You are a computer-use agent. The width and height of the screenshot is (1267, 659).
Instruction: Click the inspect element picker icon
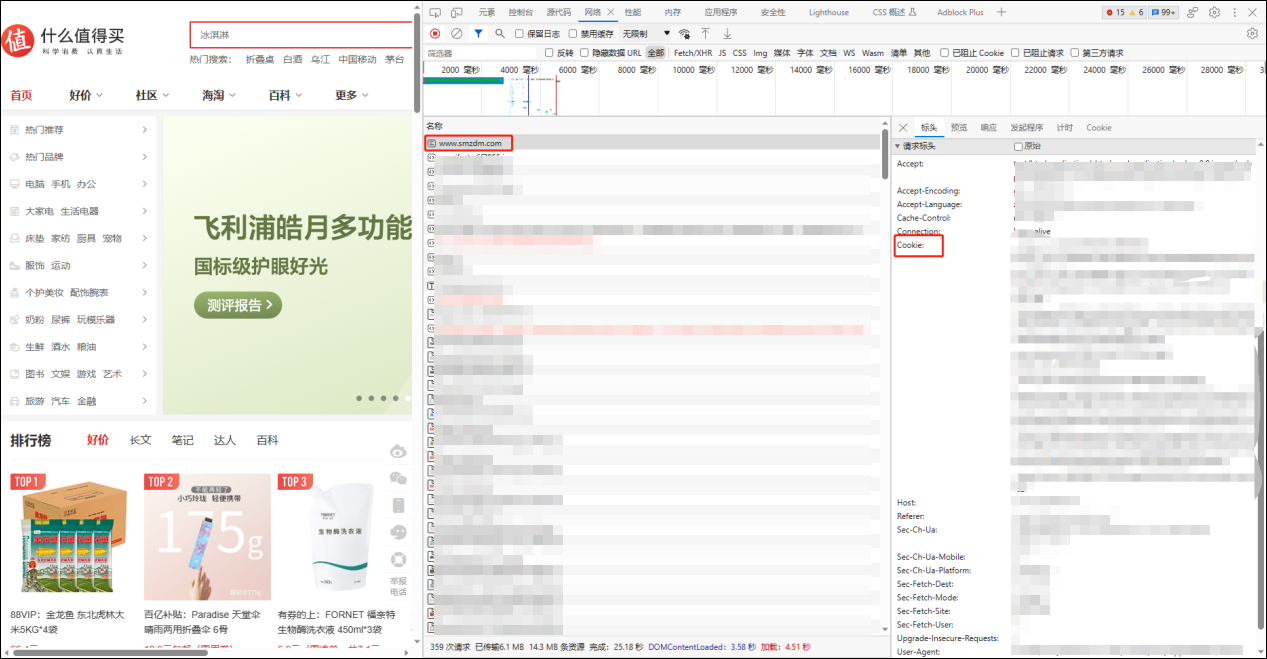434,12
